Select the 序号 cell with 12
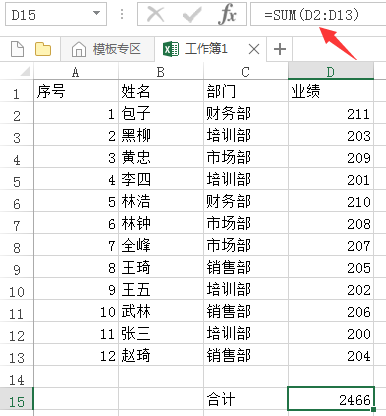 pos(76,355)
